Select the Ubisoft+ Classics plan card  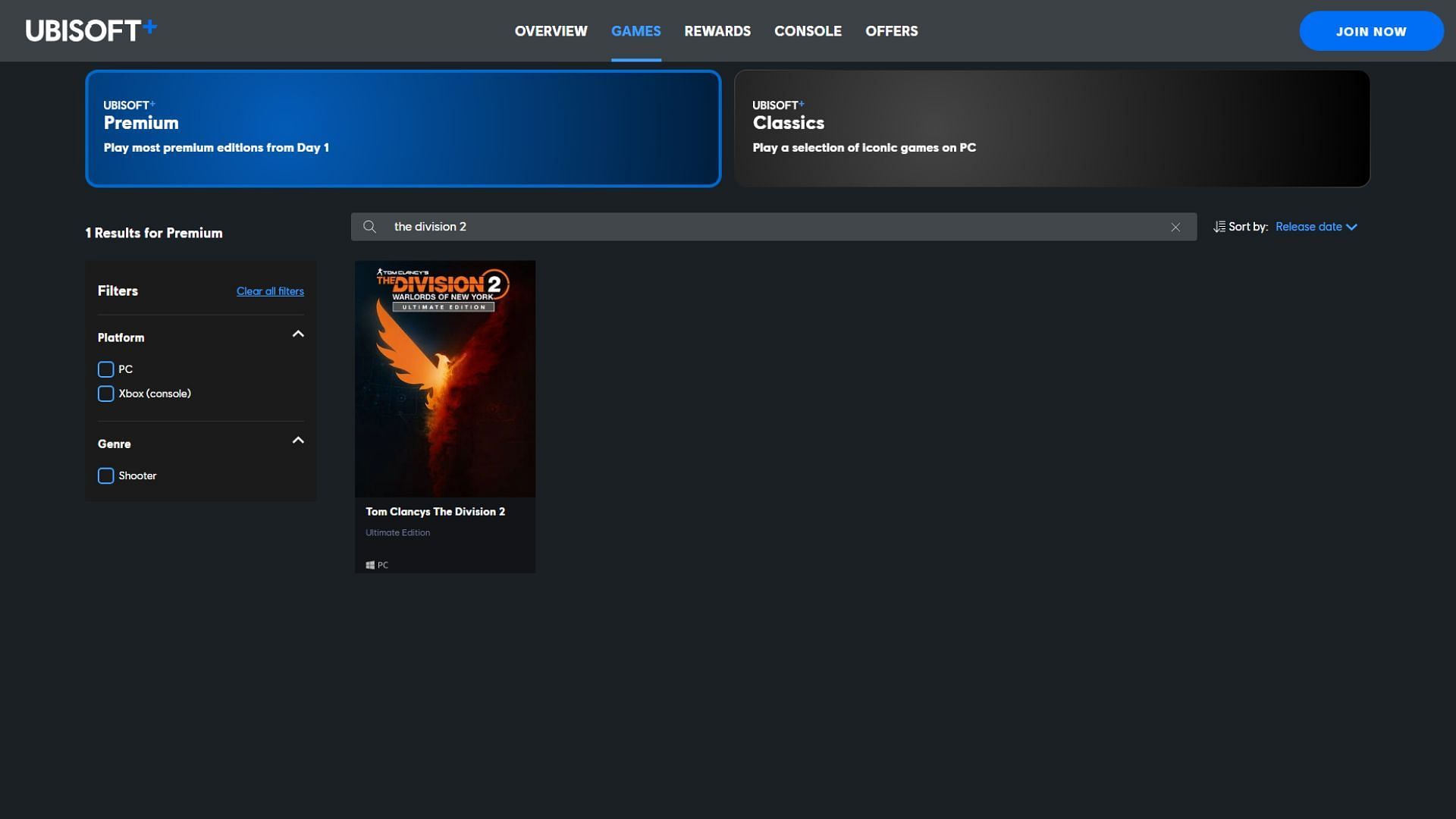[x=1052, y=128]
